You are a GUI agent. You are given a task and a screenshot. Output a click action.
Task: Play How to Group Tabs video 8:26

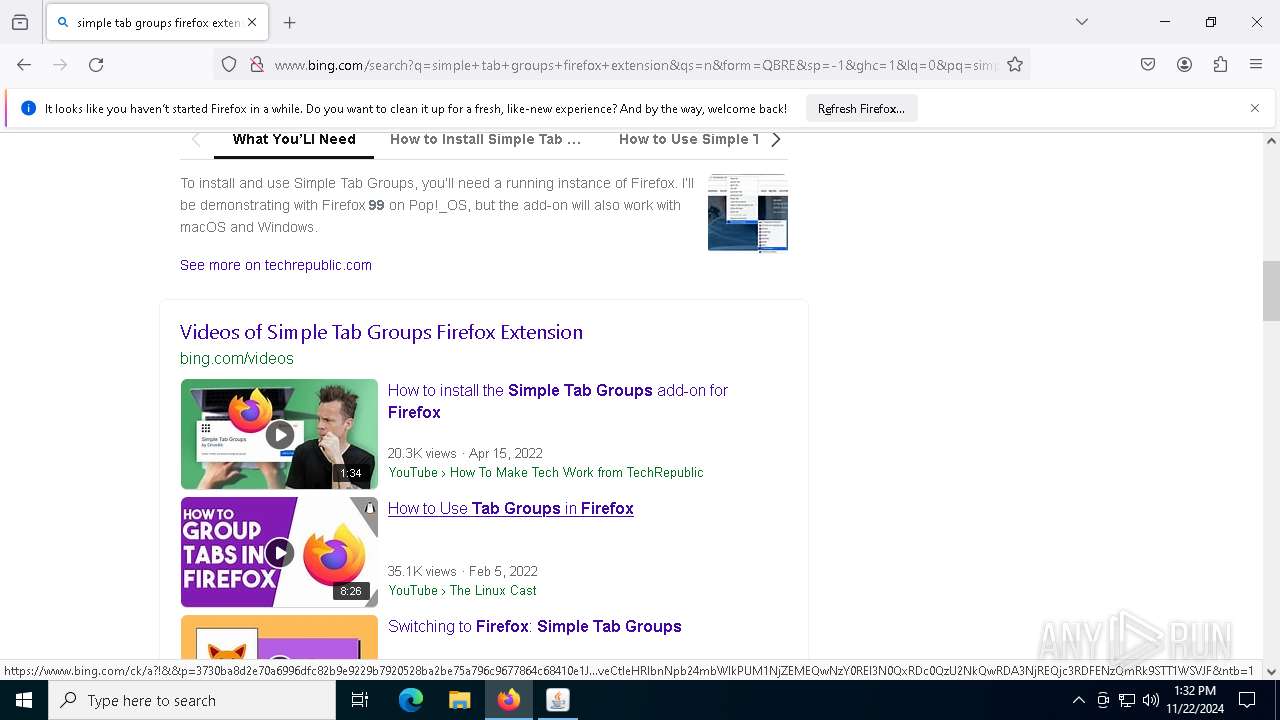point(279,552)
